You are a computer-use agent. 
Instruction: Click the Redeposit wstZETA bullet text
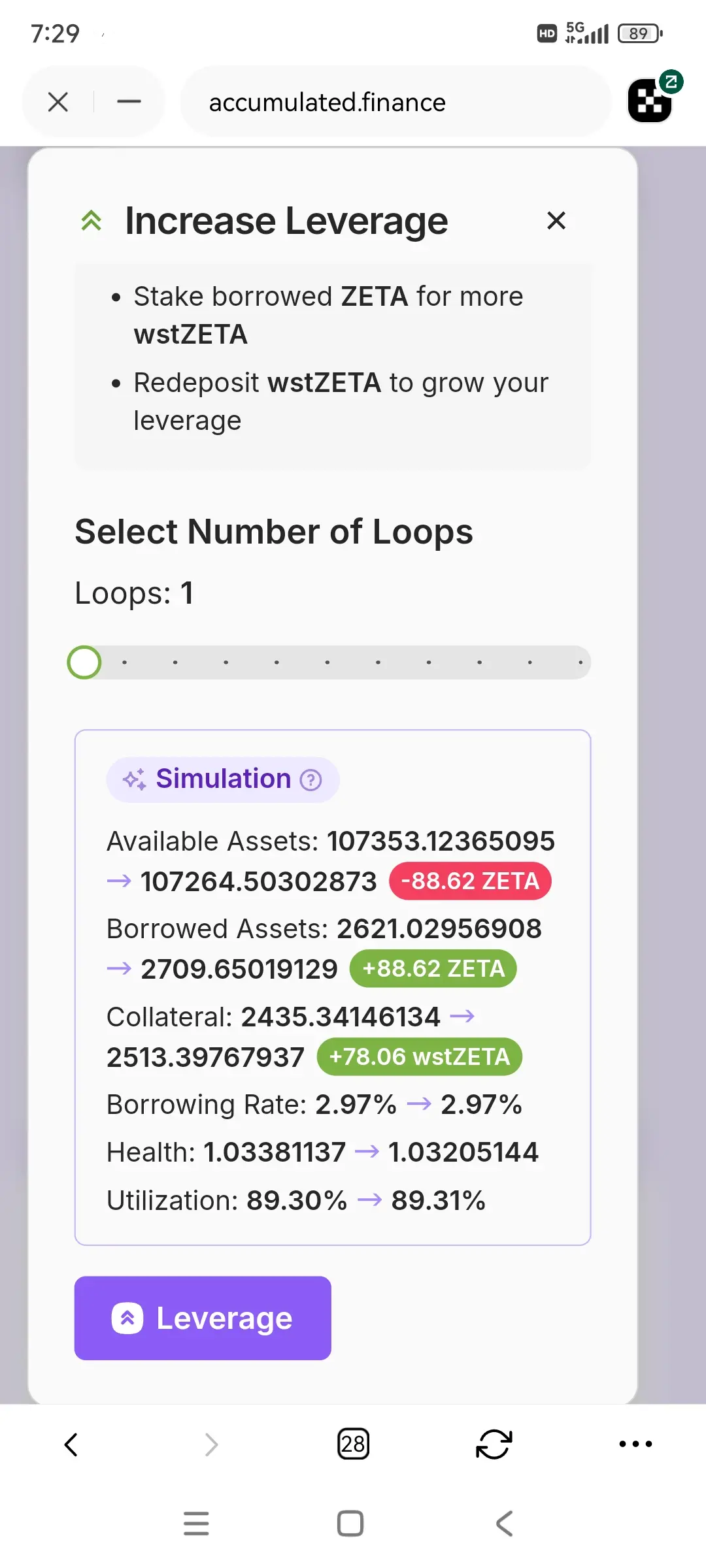click(341, 401)
